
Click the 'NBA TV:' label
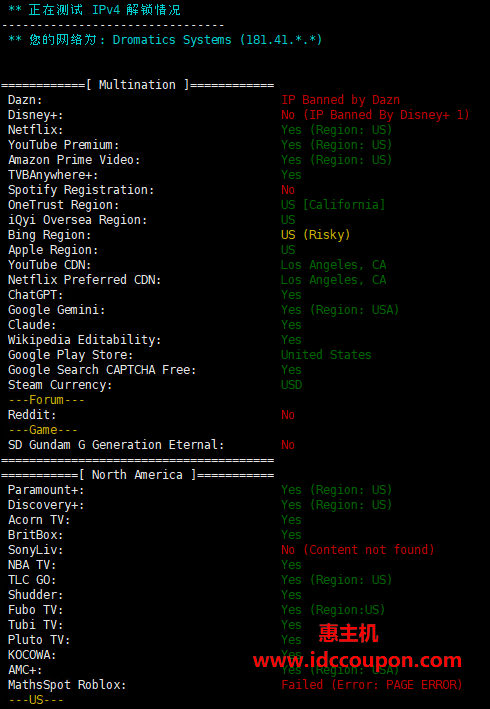[32, 565]
